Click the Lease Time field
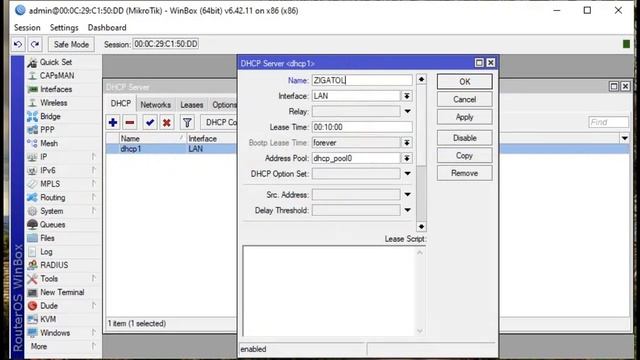The width and height of the screenshot is (640, 360). [362, 127]
